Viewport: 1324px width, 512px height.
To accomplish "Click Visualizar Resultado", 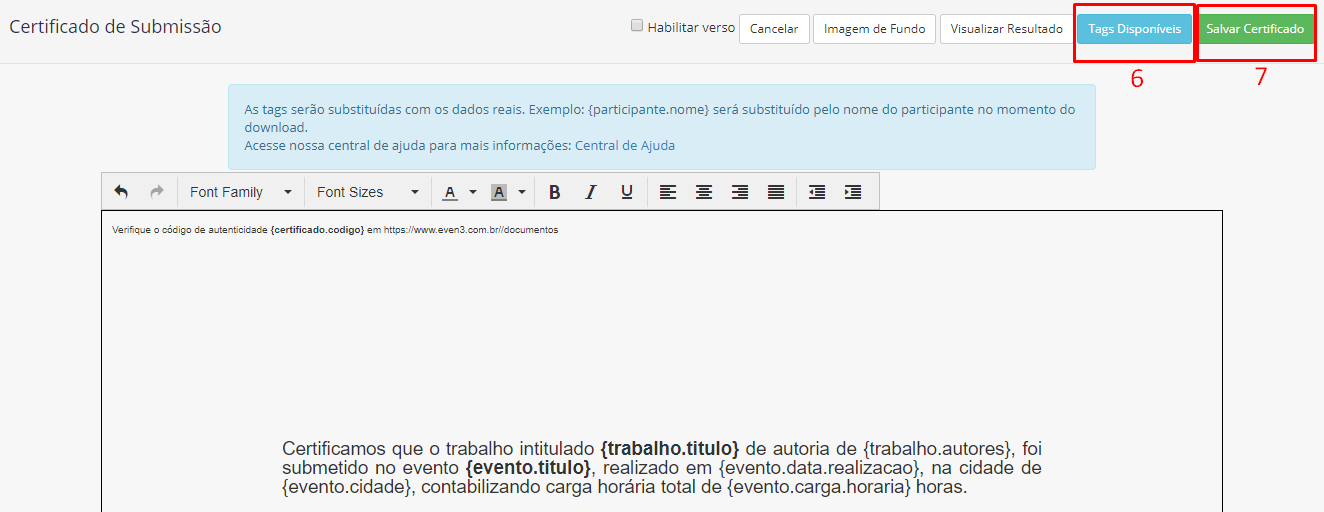I will coord(1006,29).
